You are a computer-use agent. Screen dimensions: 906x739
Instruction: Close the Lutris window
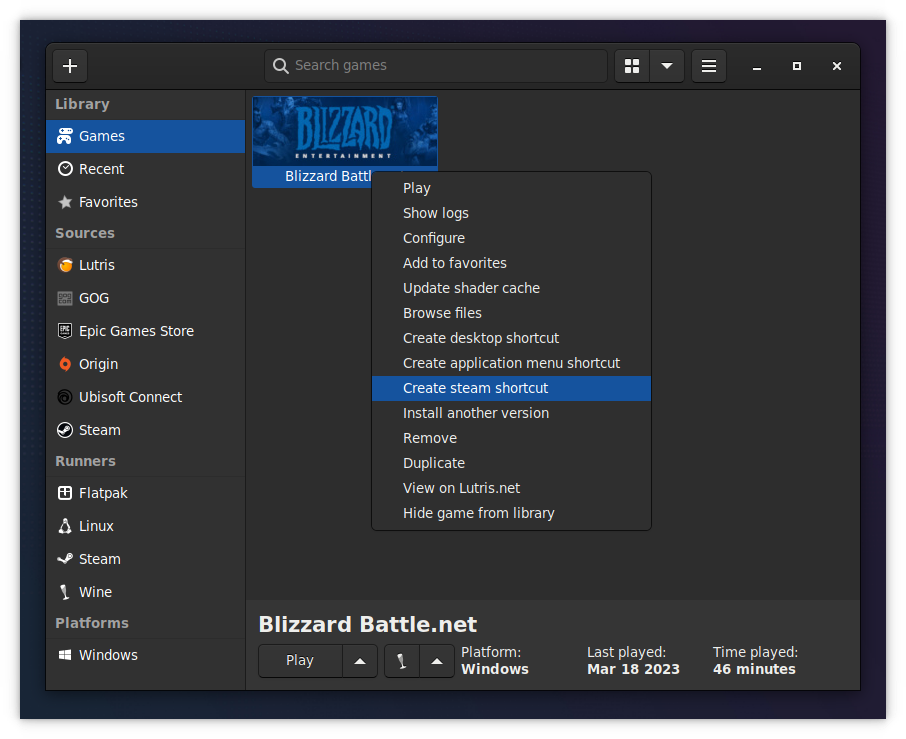click(837, 66)
